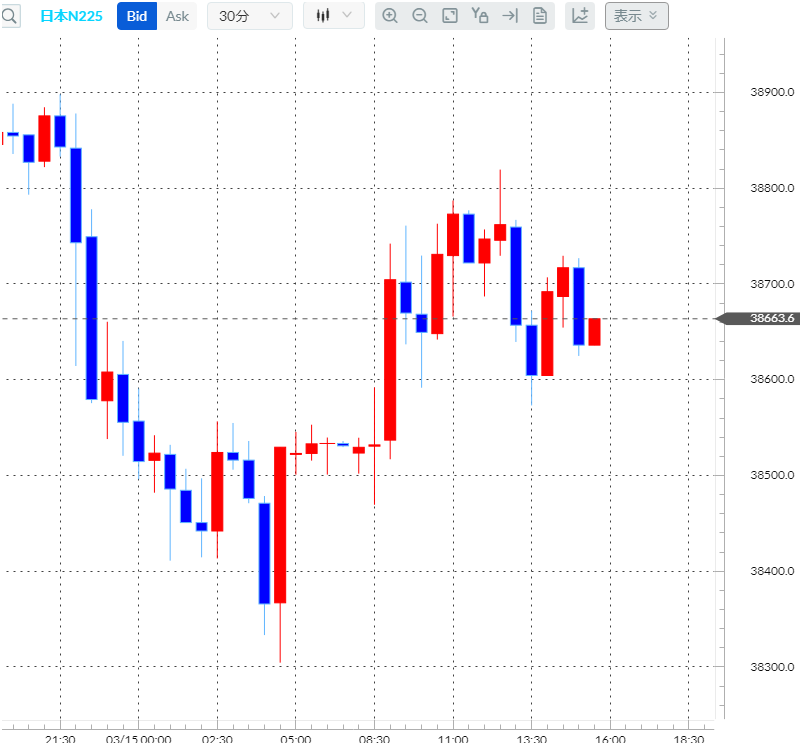Click the 05:00 time axis label
The width and height of the screenshot is (803, 745).
pos(296,739)
